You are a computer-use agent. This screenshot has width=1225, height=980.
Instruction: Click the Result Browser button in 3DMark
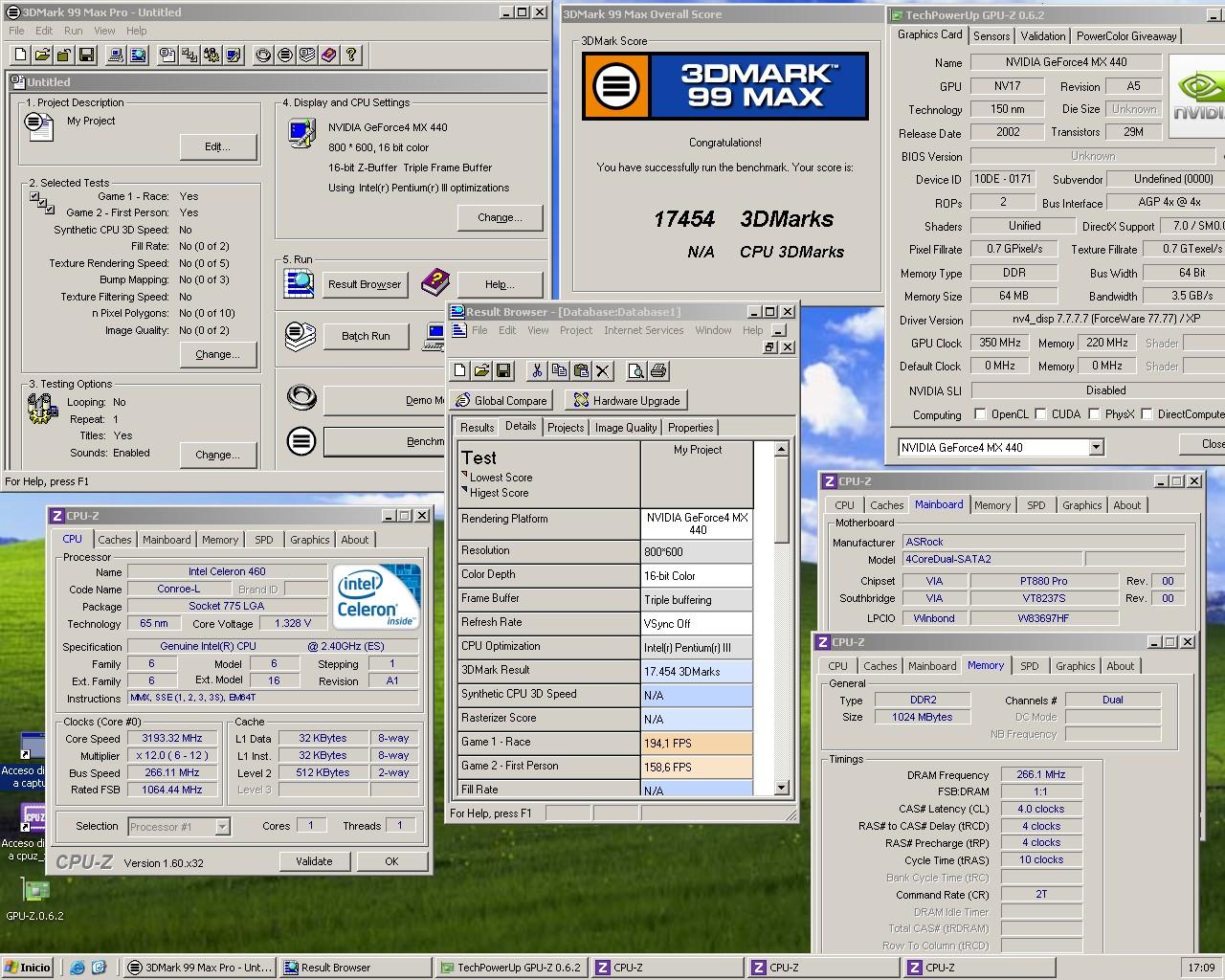point(365,284)
